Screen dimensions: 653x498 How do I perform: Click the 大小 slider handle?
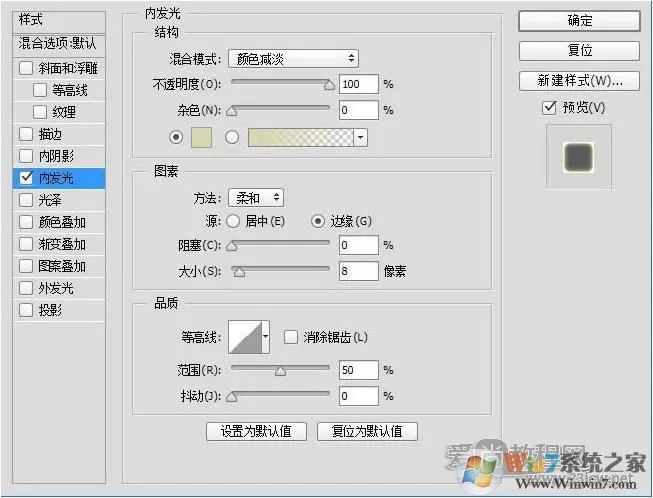click(239, 272)
